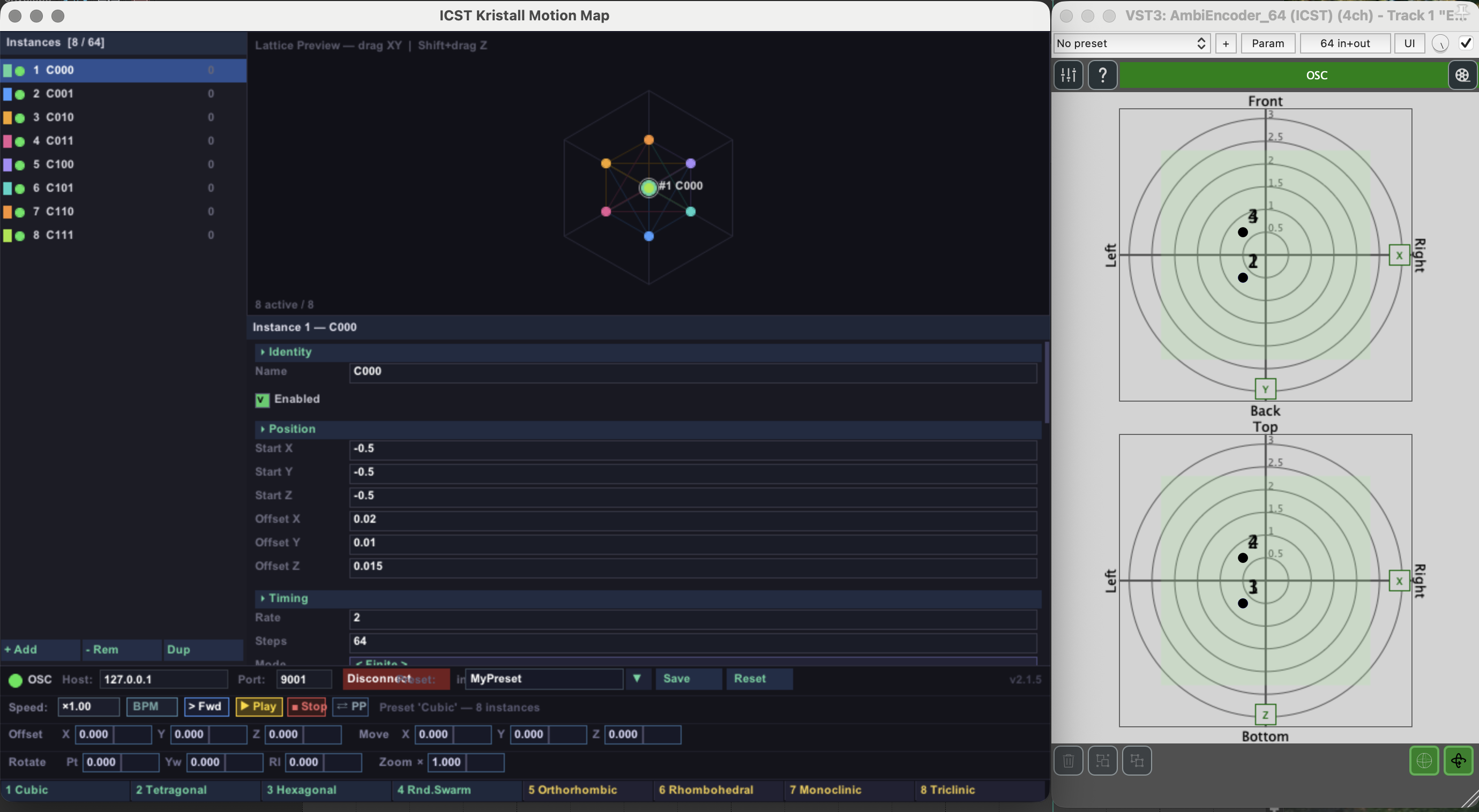Click the X axis handle in the Top view
Screen dimensions: 1479x812
(1399, 581)
